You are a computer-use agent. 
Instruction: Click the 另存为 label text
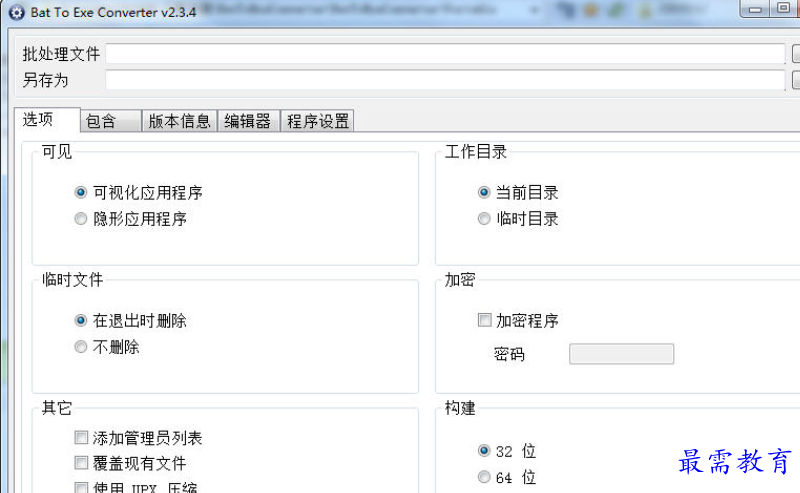[x=45, y=80]
